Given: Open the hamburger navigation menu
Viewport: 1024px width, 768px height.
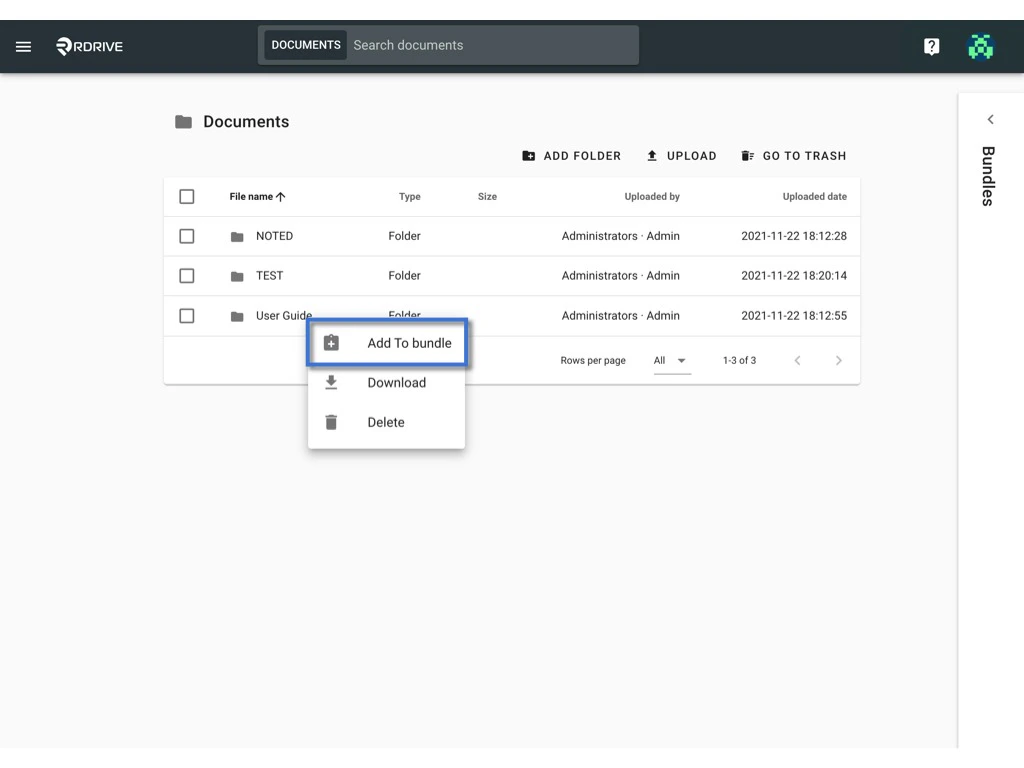Looking at the screenshot, I should (x=23, y=46).
